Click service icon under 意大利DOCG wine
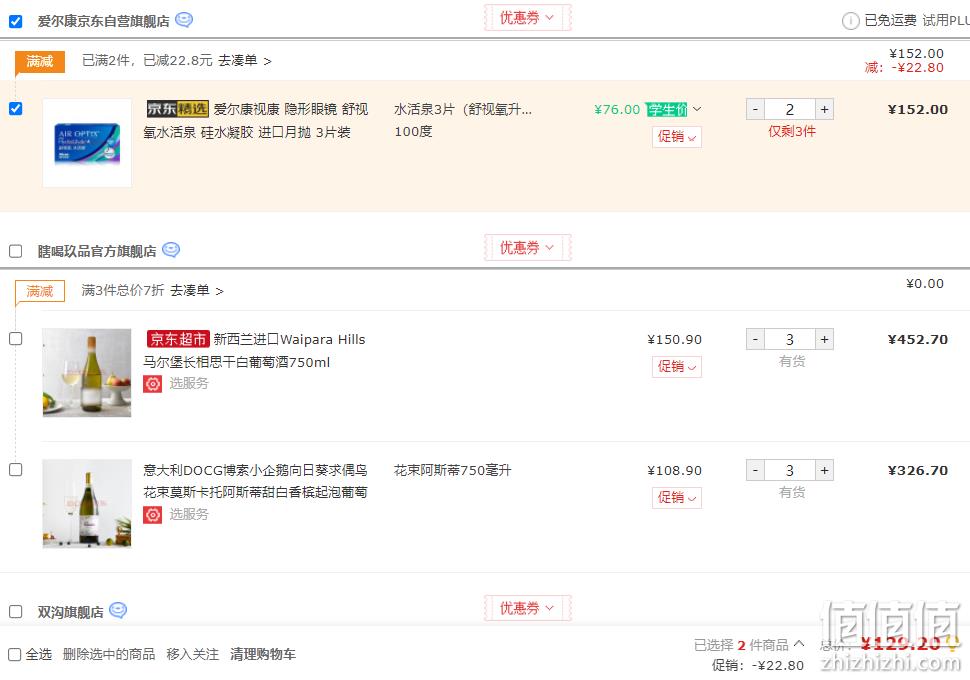Viewport: 970px width, 680px height. point(153,514)
